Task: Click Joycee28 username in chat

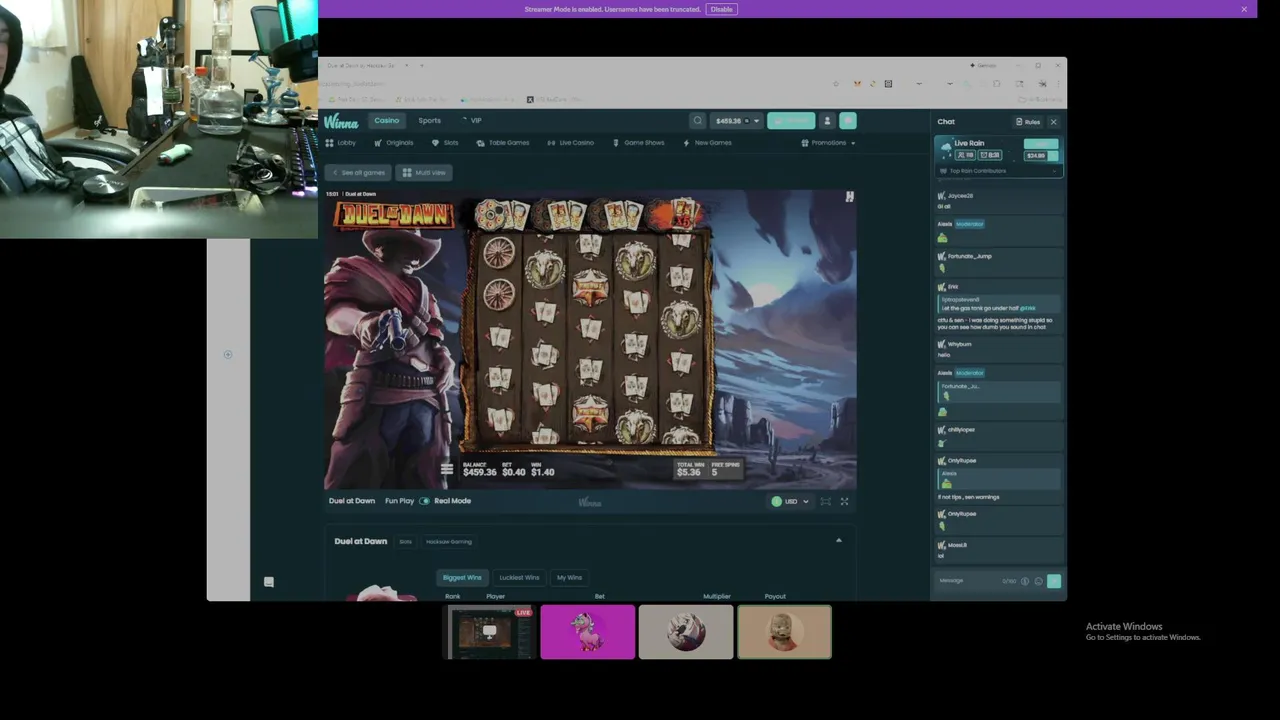Action: tap(960, 196)
